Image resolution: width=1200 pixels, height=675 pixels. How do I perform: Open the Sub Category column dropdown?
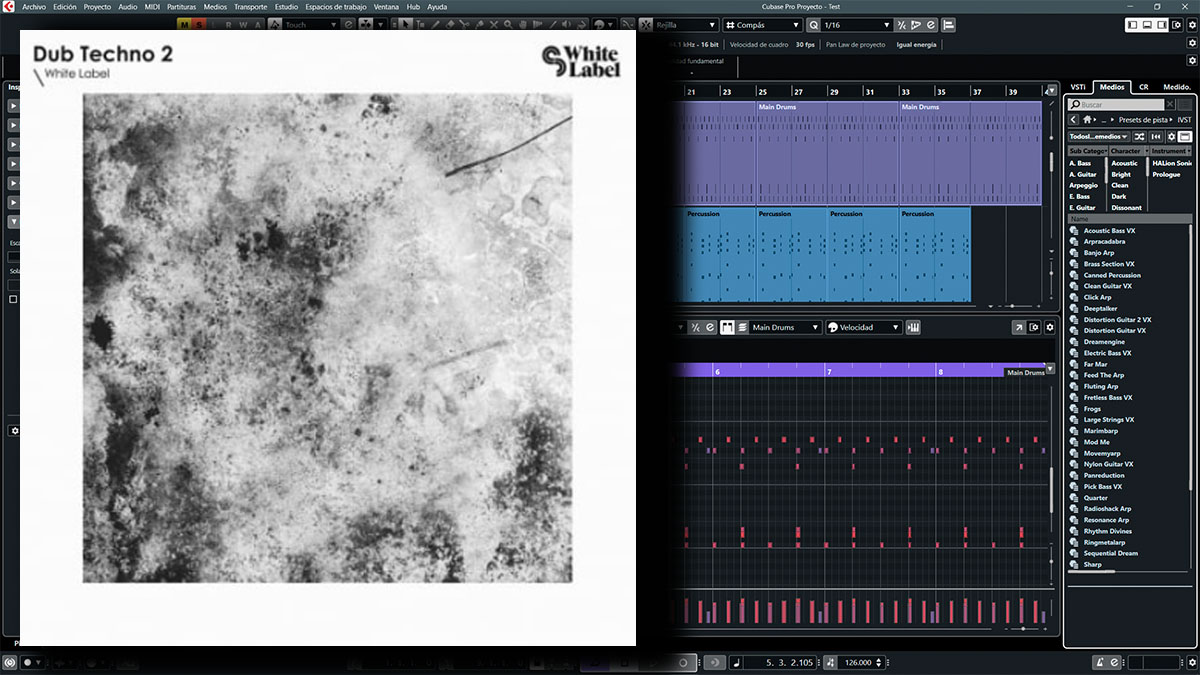tap(1087, 151)
